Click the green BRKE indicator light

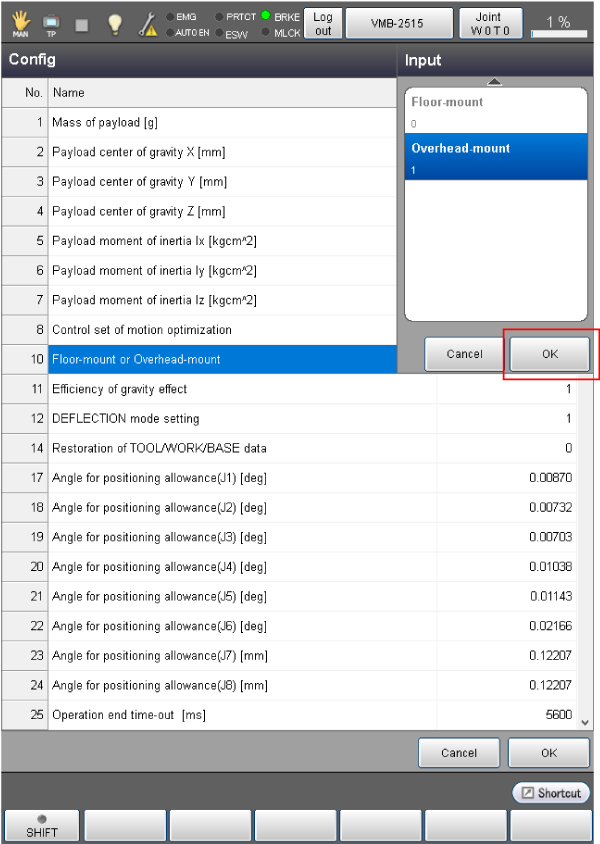pos(266,16)
